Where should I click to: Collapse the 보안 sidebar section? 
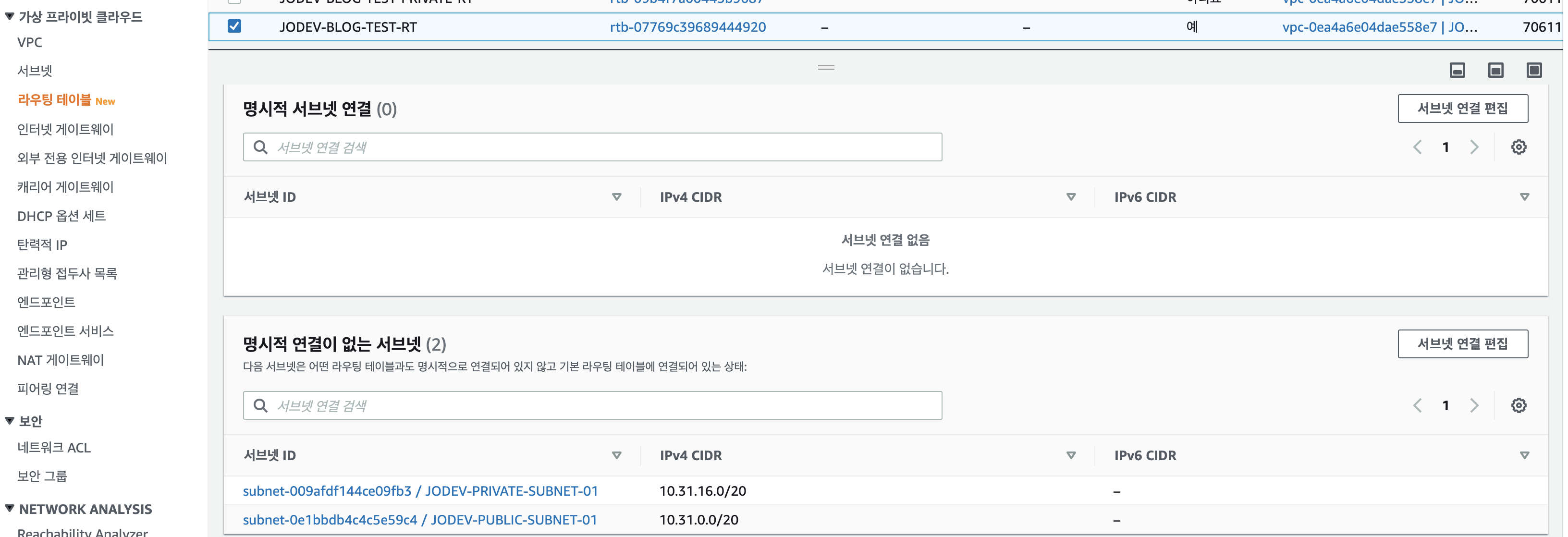[x=10, y=421]
